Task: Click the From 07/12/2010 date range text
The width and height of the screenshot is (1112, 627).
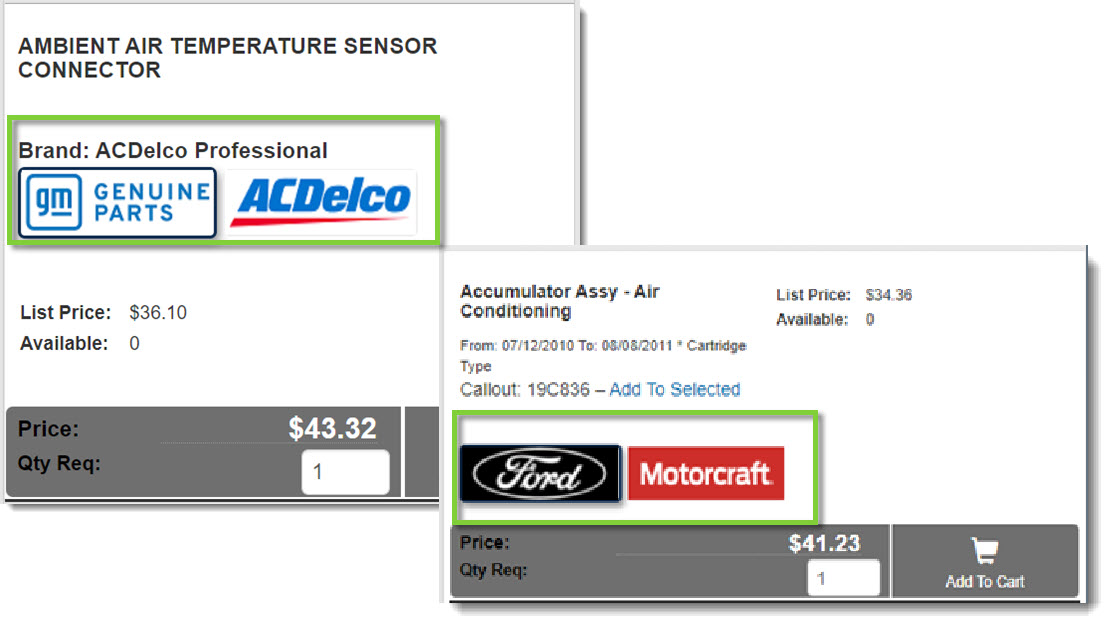Action: 603,346
